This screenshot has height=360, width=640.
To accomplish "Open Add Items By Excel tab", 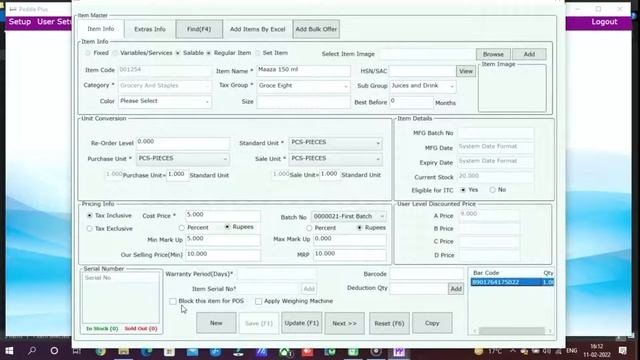I will [258, 29].
